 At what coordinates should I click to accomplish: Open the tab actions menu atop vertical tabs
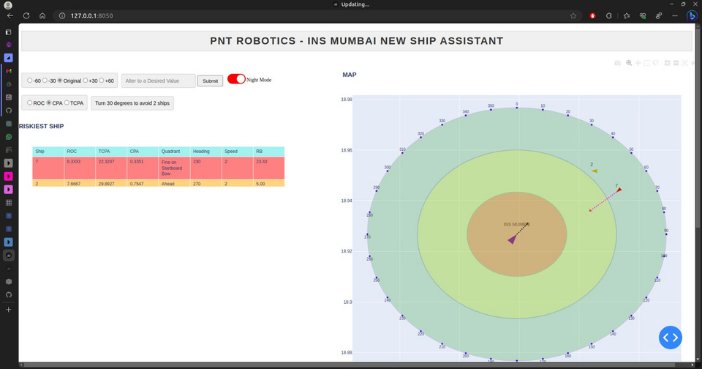tap(9, 32)
